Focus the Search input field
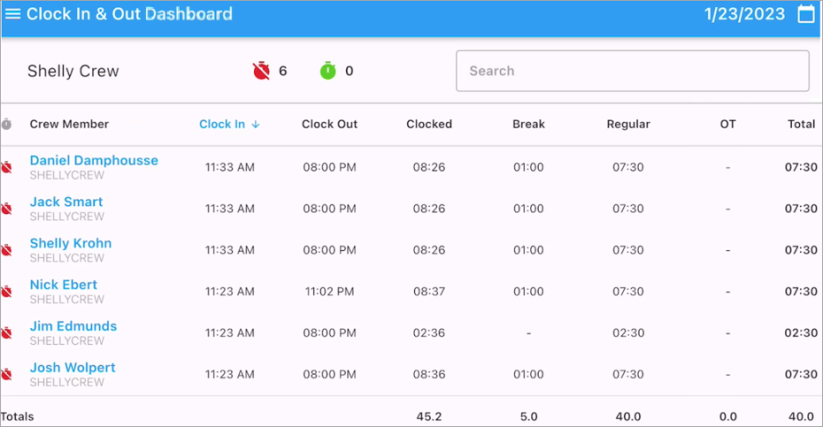 (x=632, y=71)
